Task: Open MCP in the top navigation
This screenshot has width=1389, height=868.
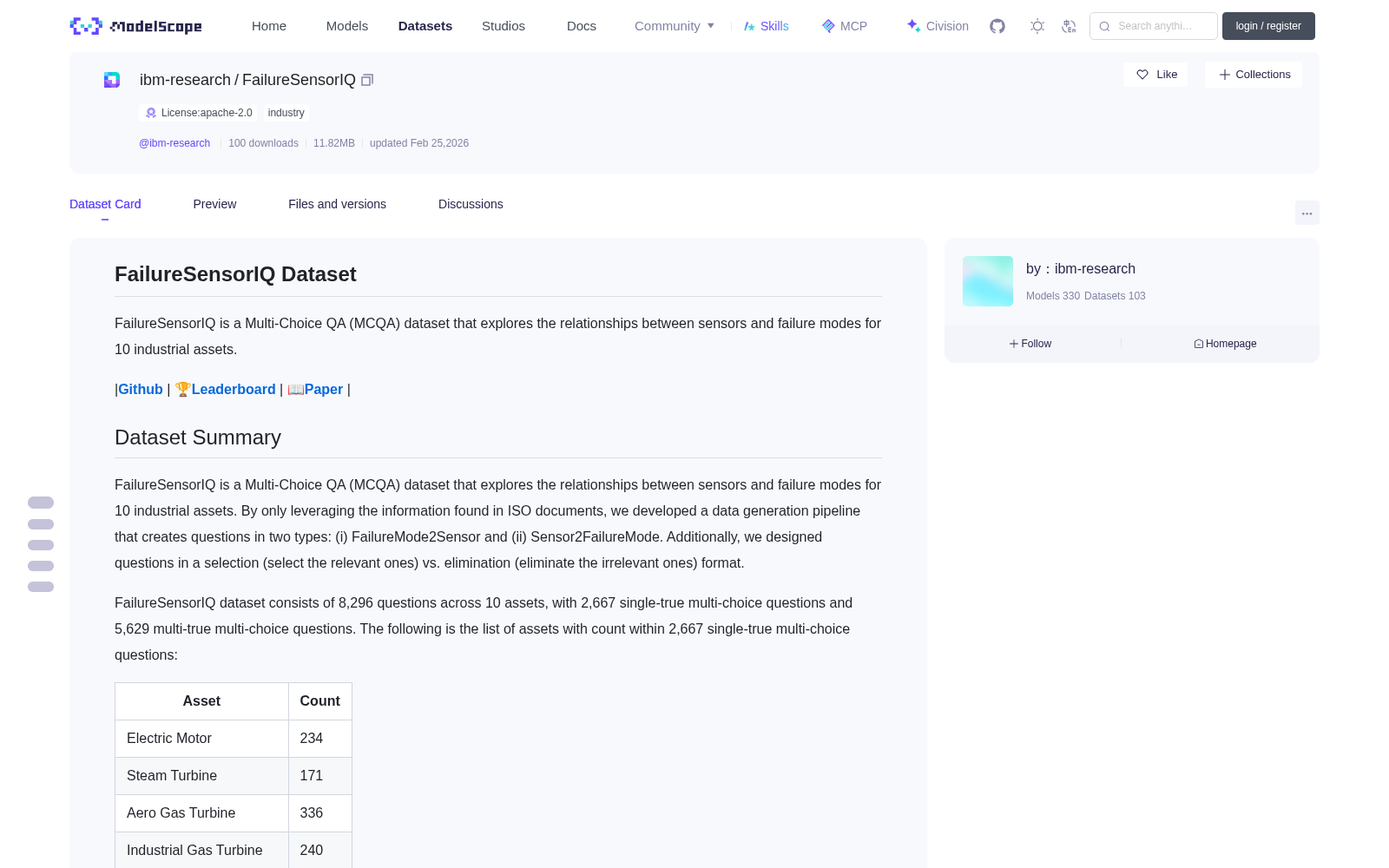Action: point(845,26)
